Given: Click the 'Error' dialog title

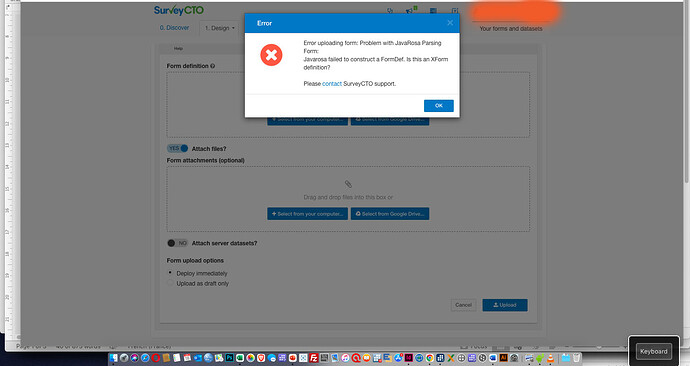Looking at the screenshot, I should 264,23.
